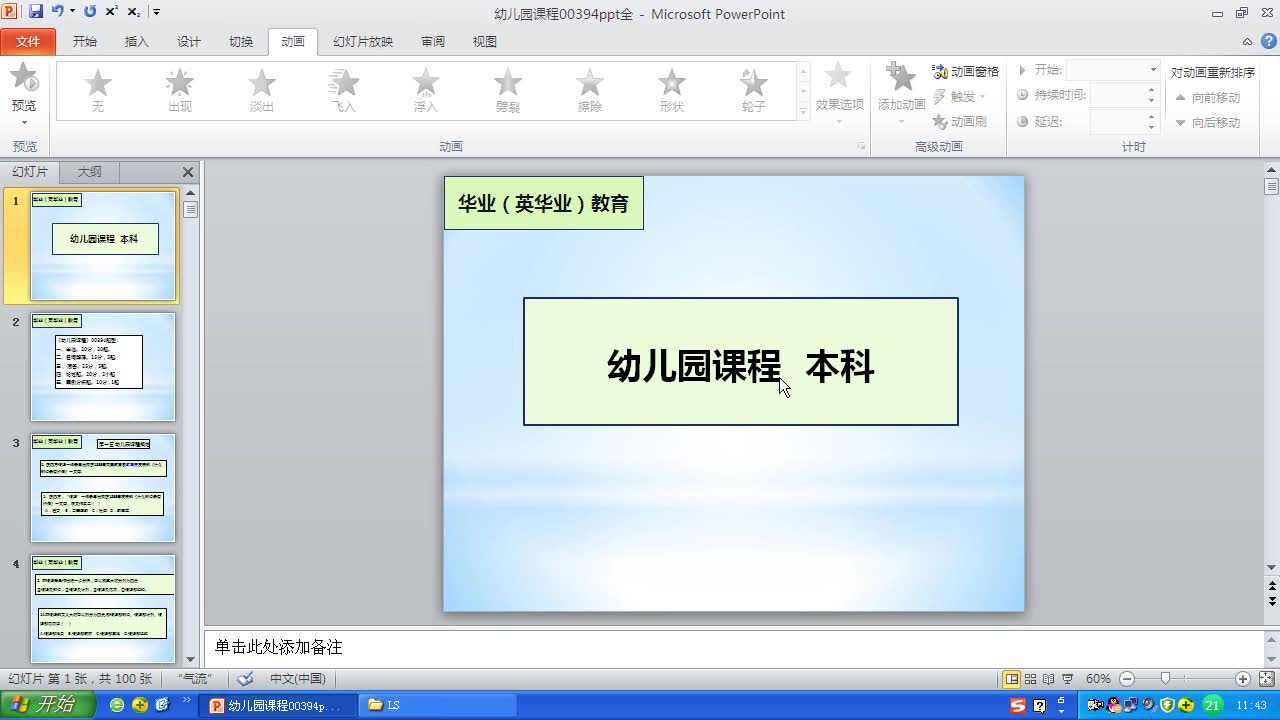This screenshot has width=1280, height=720.
Task: Select the 无 (None) animation effect
Action: pos(98,90)
